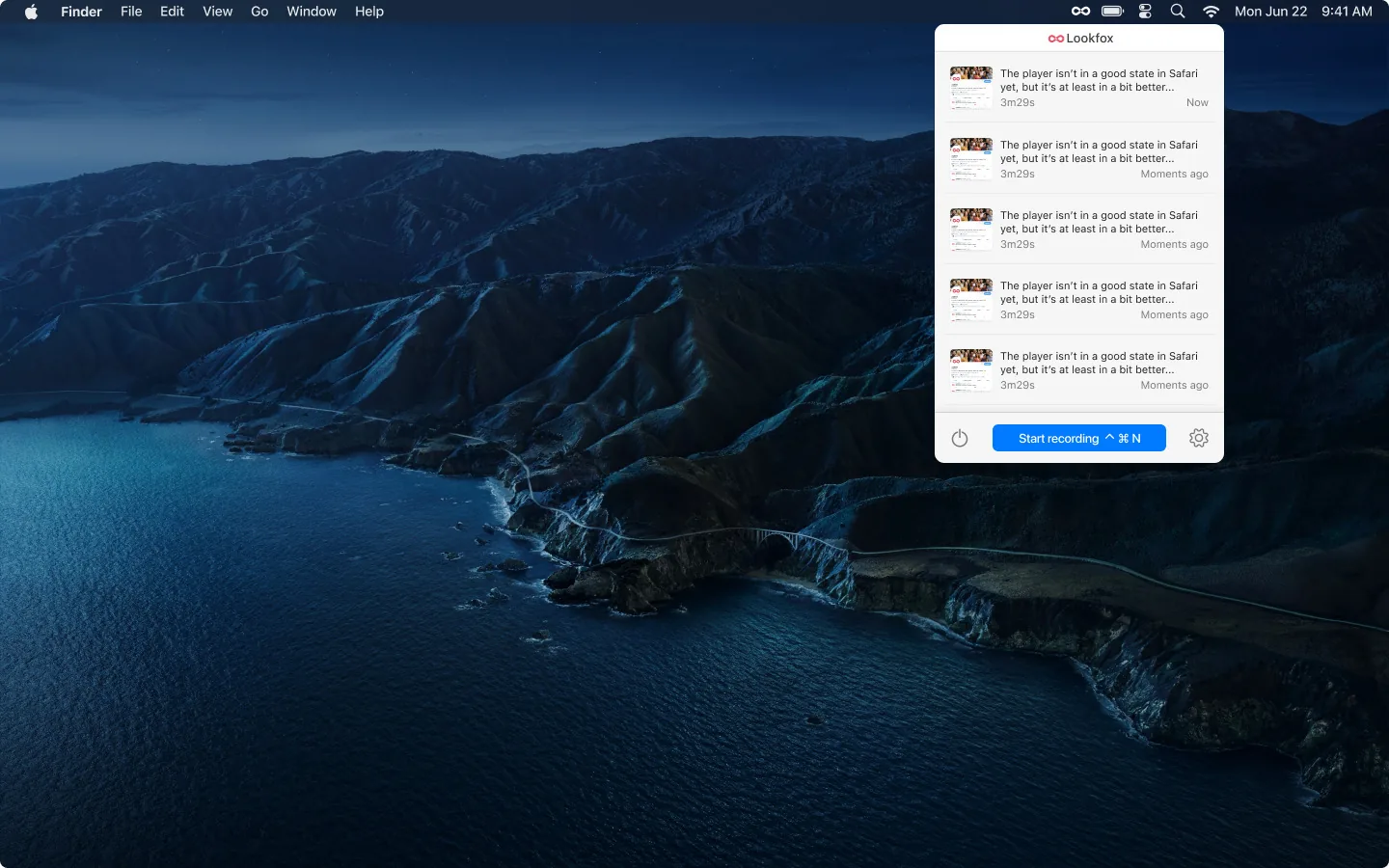Screen dimensions: 1389x868
Task: Start recording with the blue button
Action: pos(1079,438)
